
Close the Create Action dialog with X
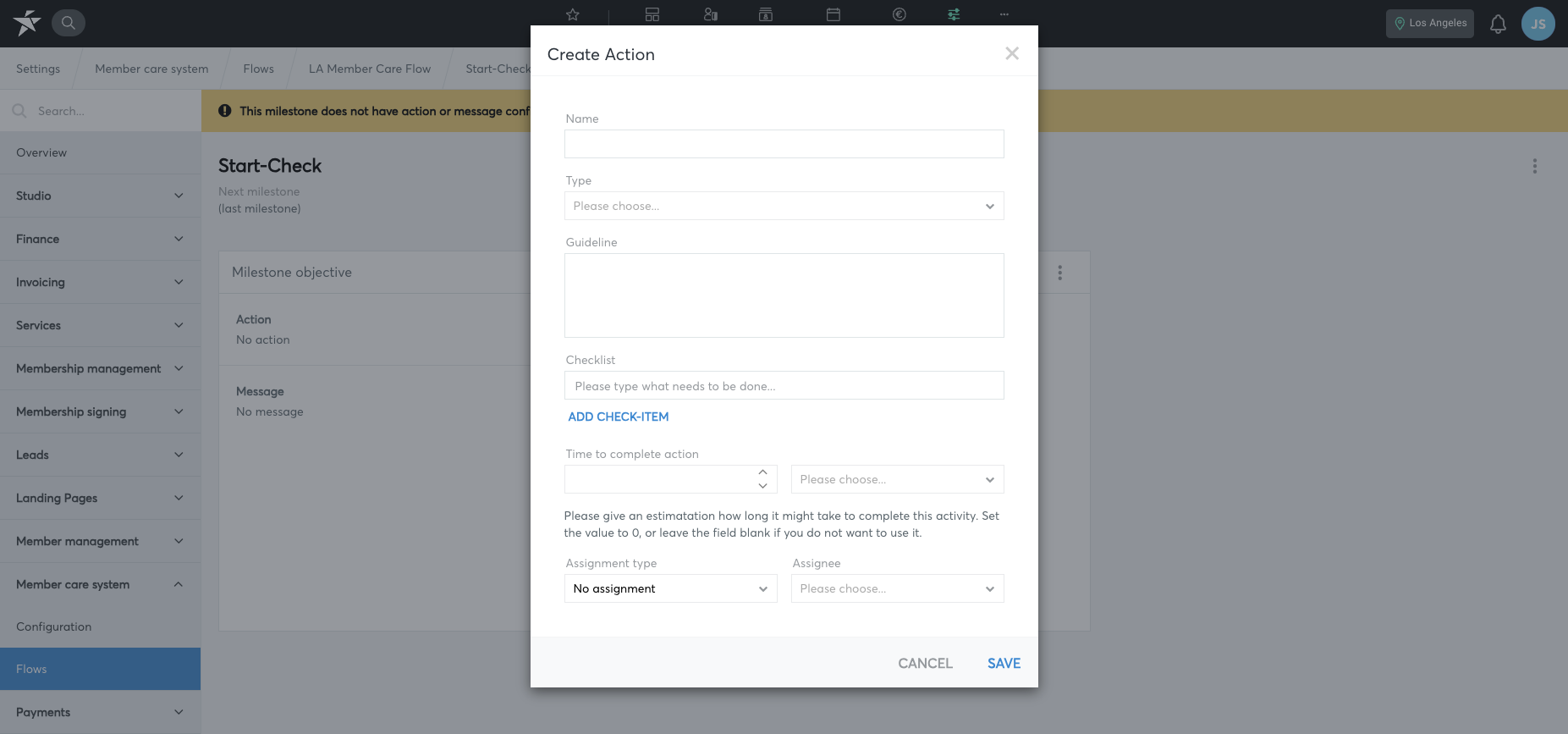coord(1012,53)
